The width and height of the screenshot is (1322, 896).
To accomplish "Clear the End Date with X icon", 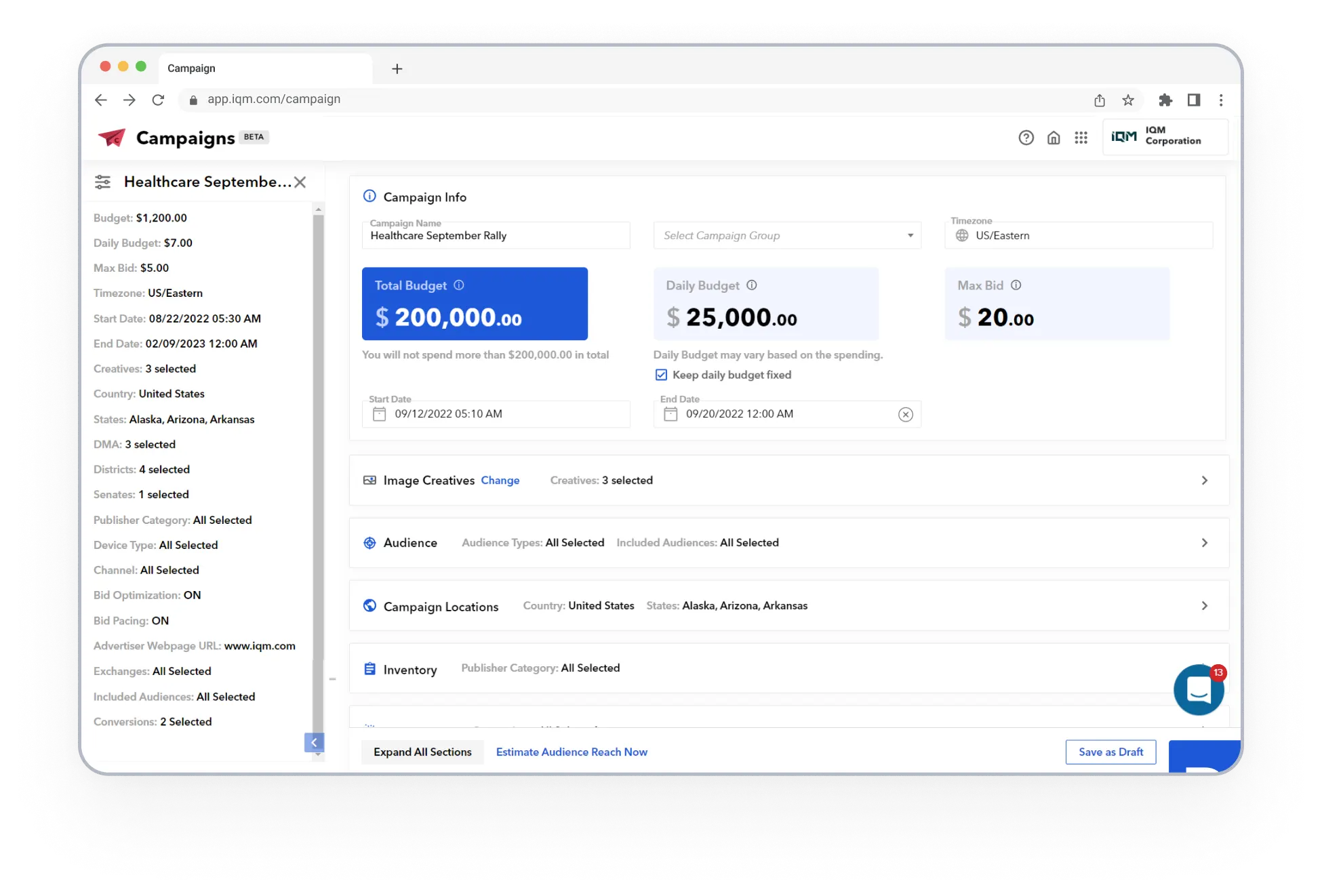I will click(x=905, y=414).
